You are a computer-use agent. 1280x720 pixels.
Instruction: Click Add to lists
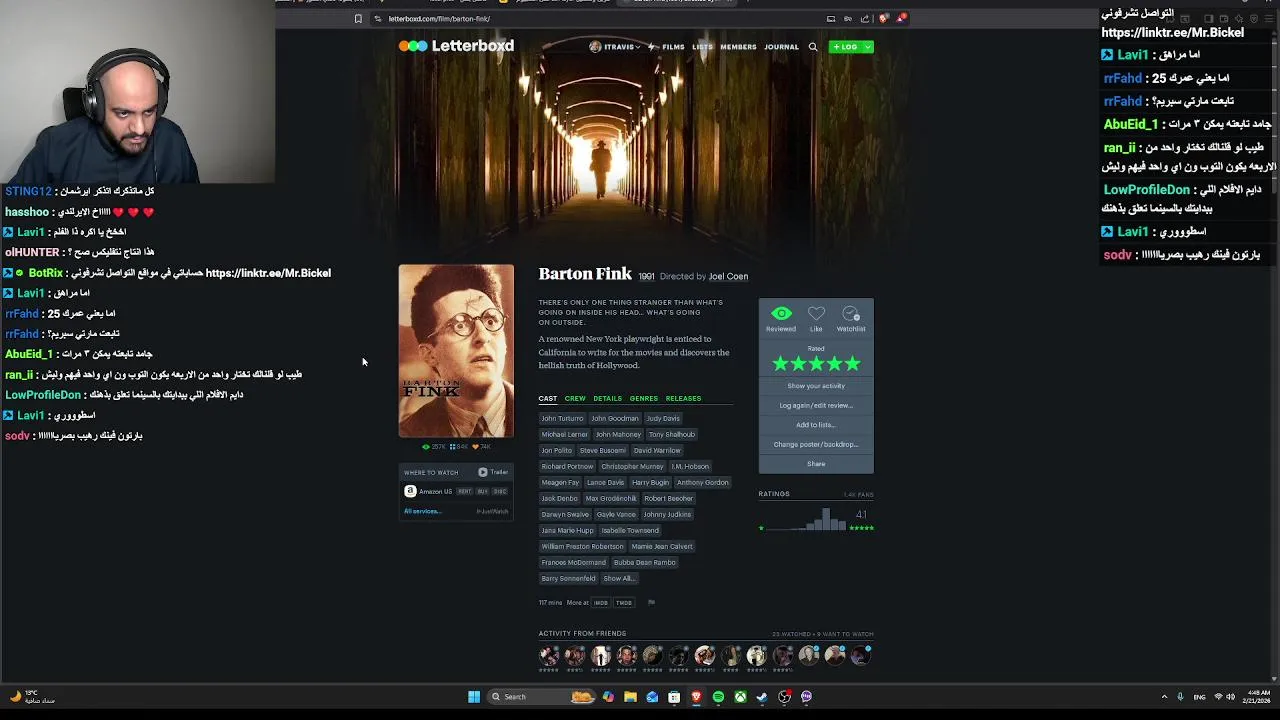(816, 425)
